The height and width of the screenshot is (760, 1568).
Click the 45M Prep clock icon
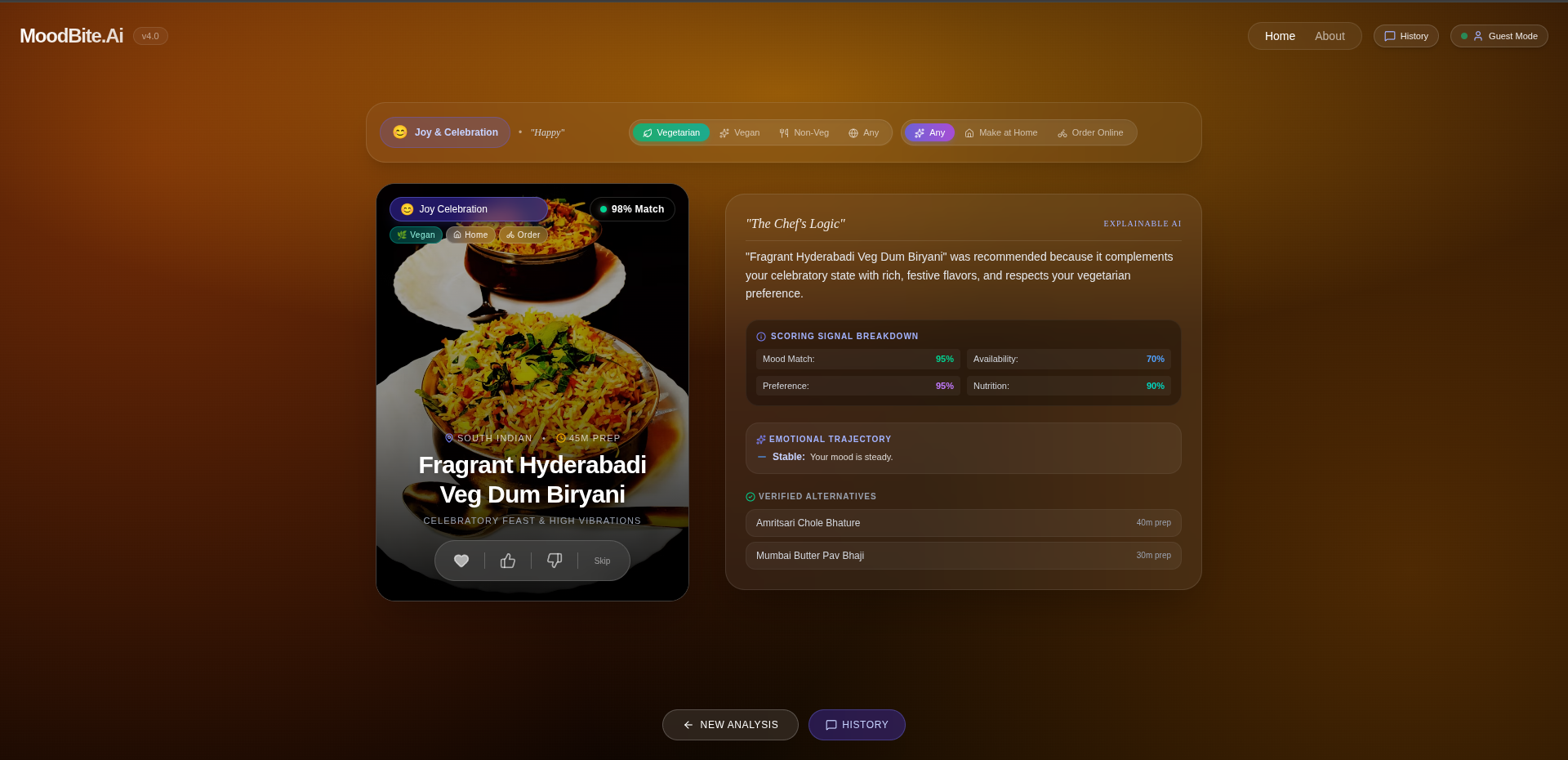click(561, 438)
